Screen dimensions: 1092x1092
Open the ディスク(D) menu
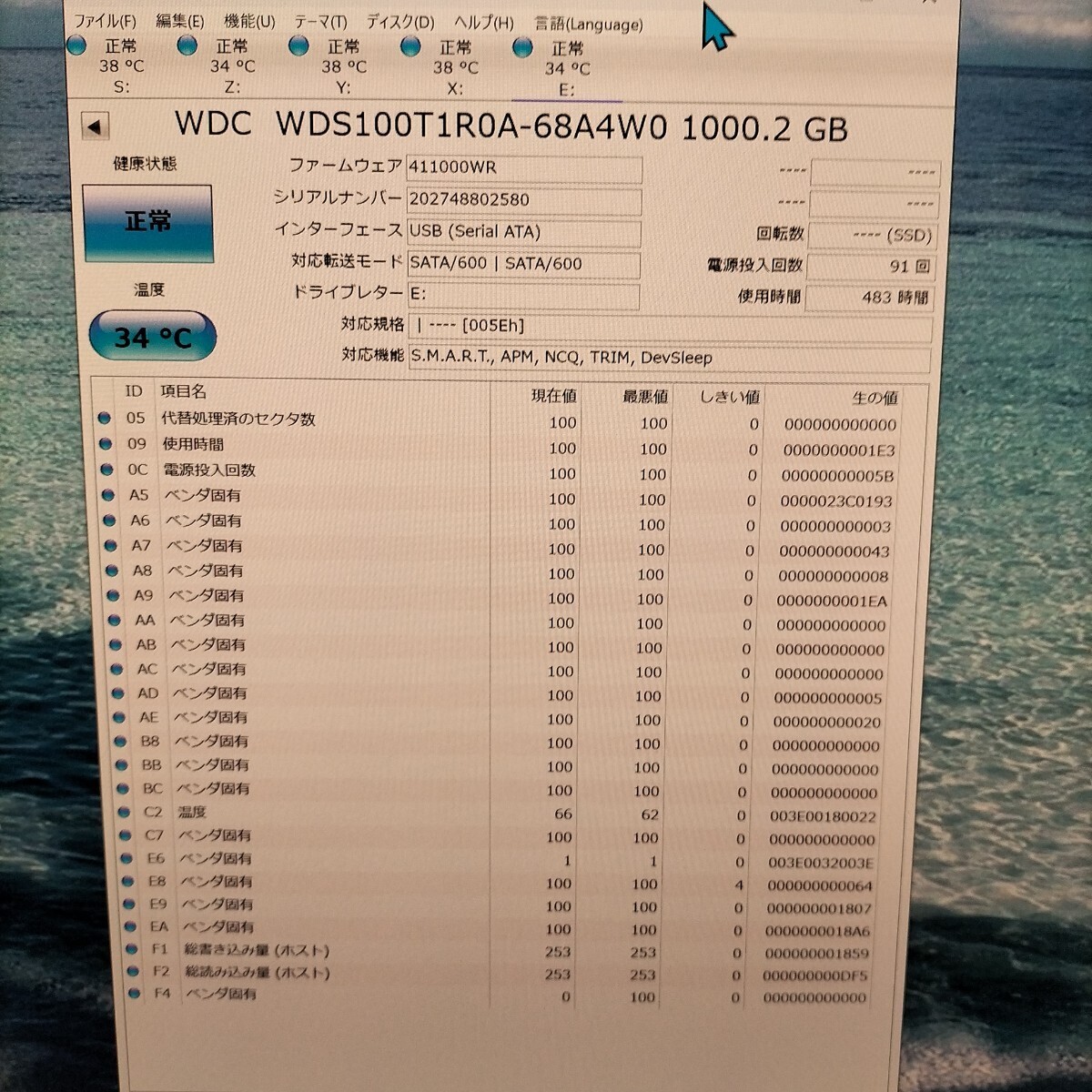tap(400, 22)
